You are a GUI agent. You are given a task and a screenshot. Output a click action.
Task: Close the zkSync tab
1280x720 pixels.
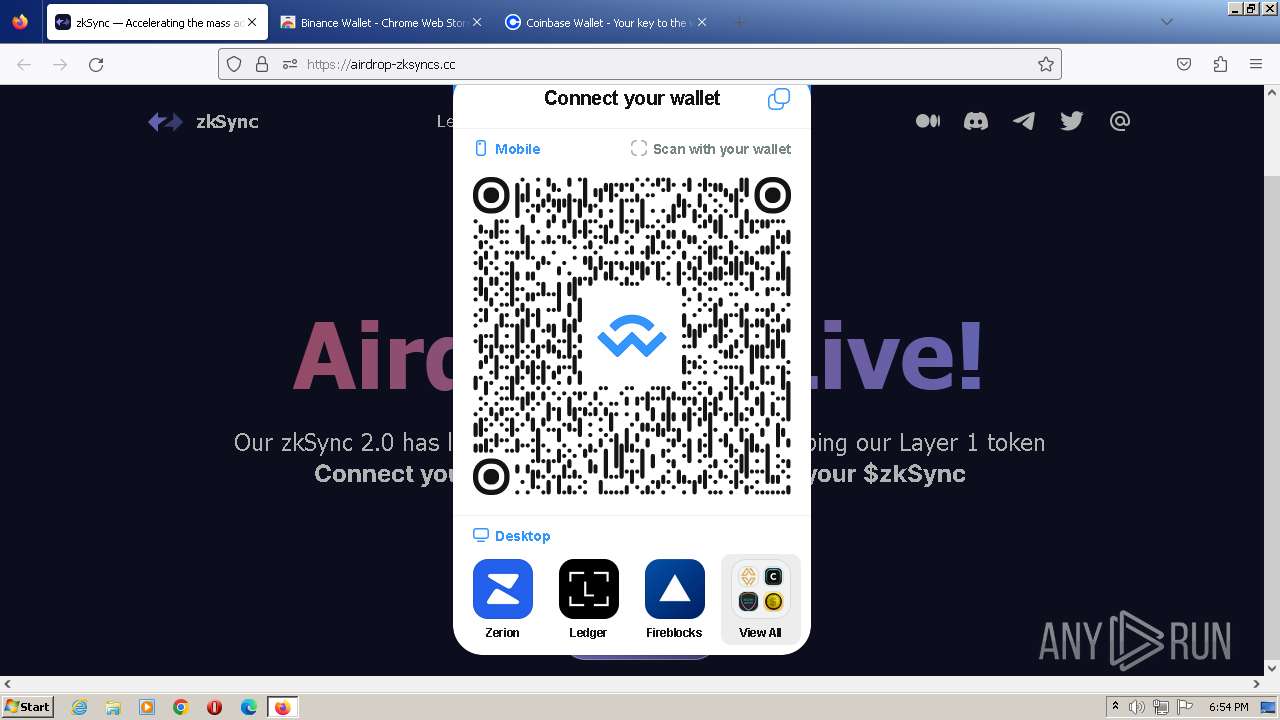(x=252, y=22)
